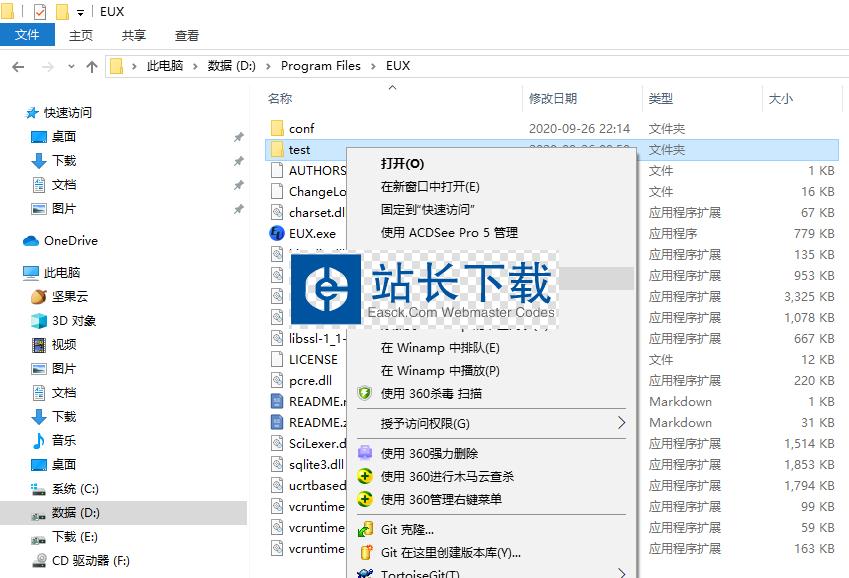Screen dimensions: 849x578
Task: Select the OneDrive cloud icon in sidebar
Action: 30,241
